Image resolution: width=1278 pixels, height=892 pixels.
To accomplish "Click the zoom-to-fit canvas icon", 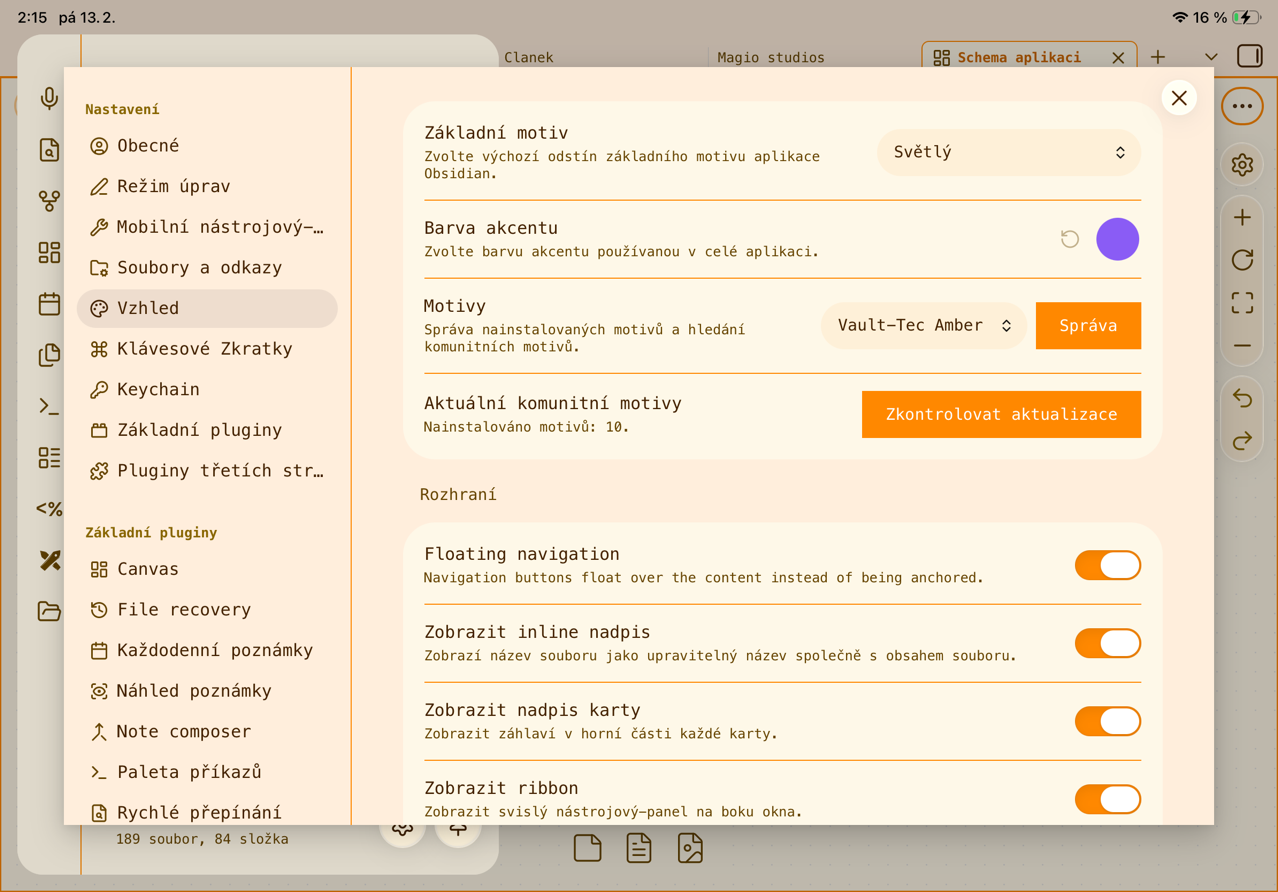I will pos(1242,303).
